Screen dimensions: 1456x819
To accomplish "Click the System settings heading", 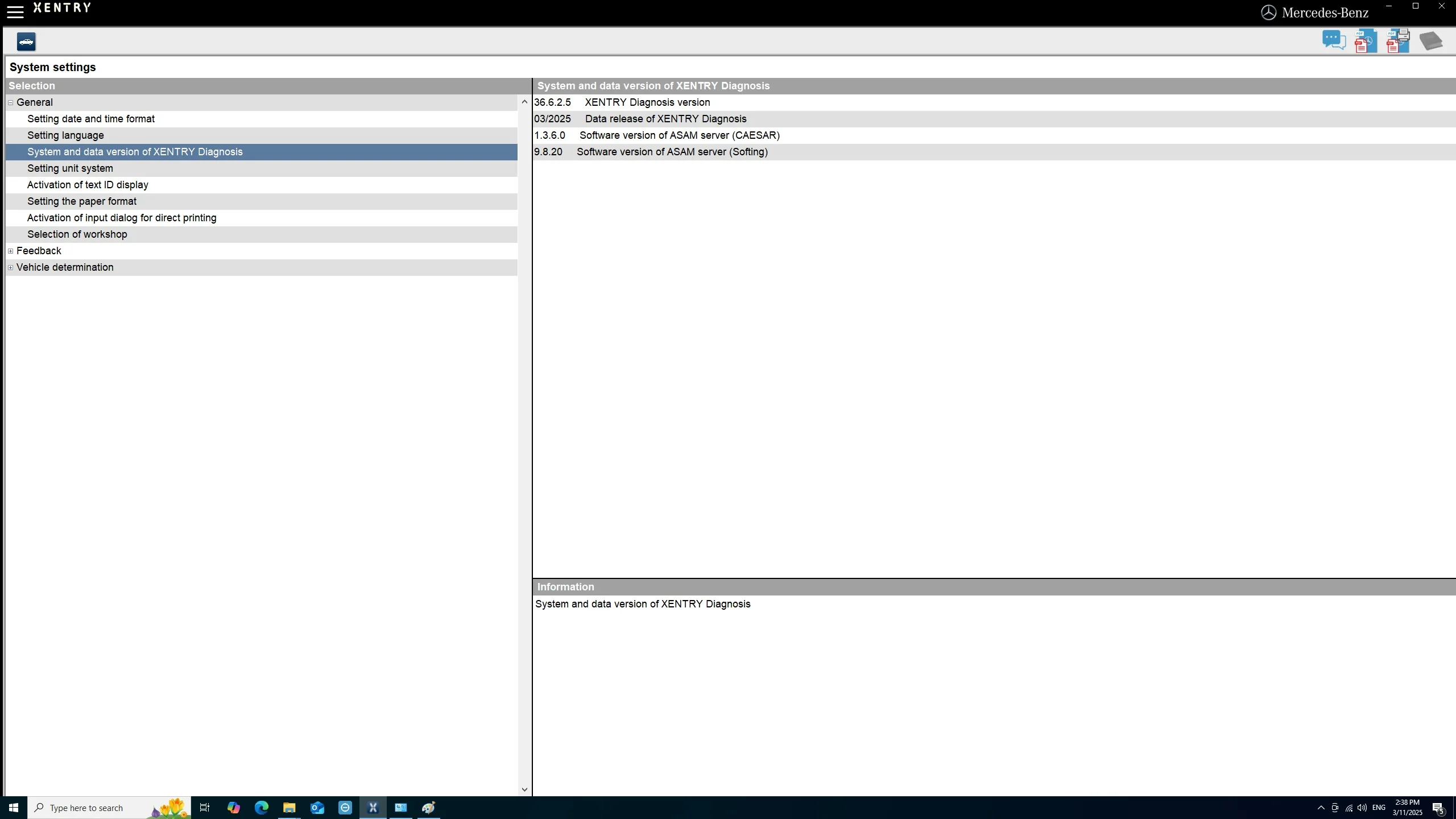I will (53, 67).
